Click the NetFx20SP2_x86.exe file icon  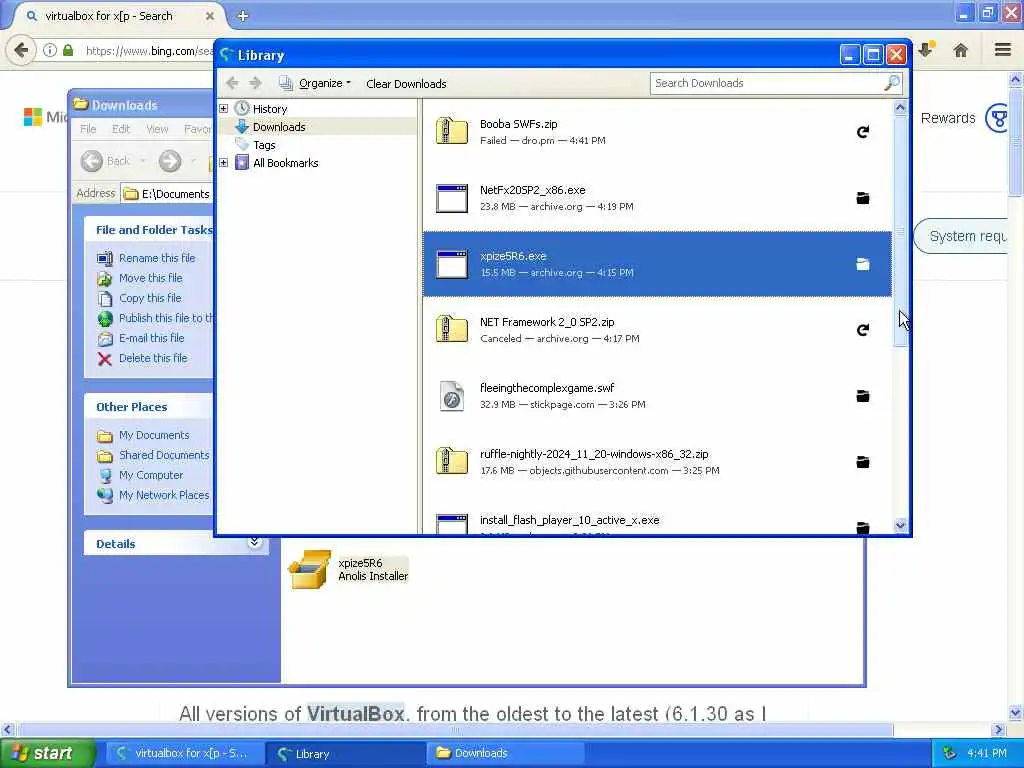452,198
